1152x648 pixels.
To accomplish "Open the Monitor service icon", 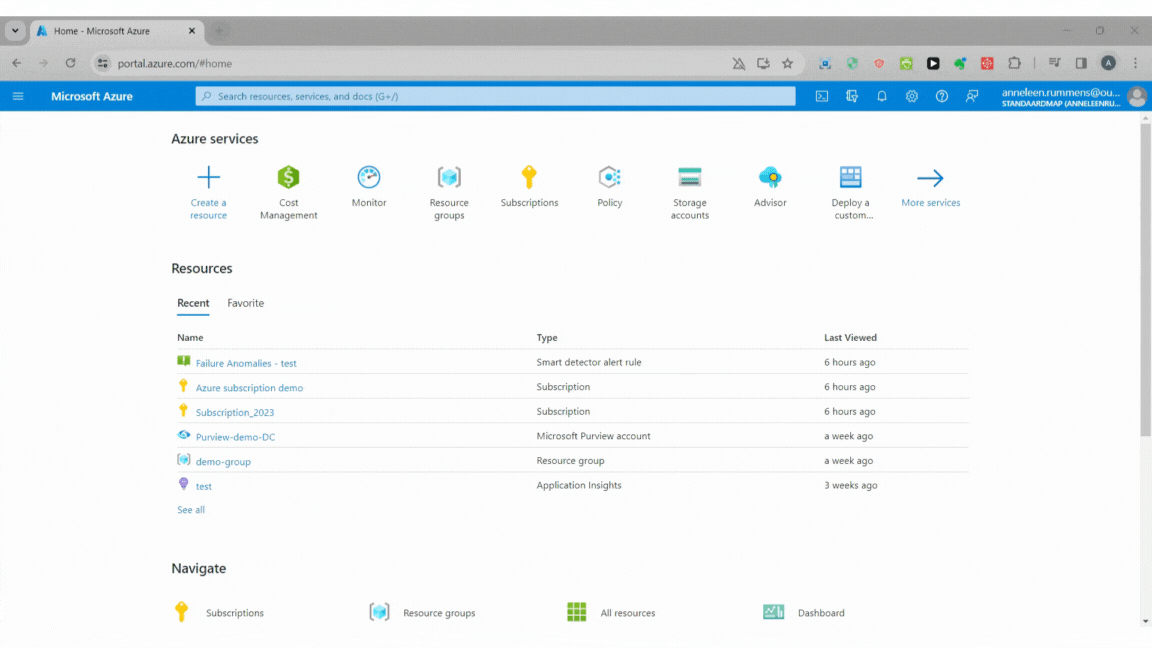I will click(369, 177).
